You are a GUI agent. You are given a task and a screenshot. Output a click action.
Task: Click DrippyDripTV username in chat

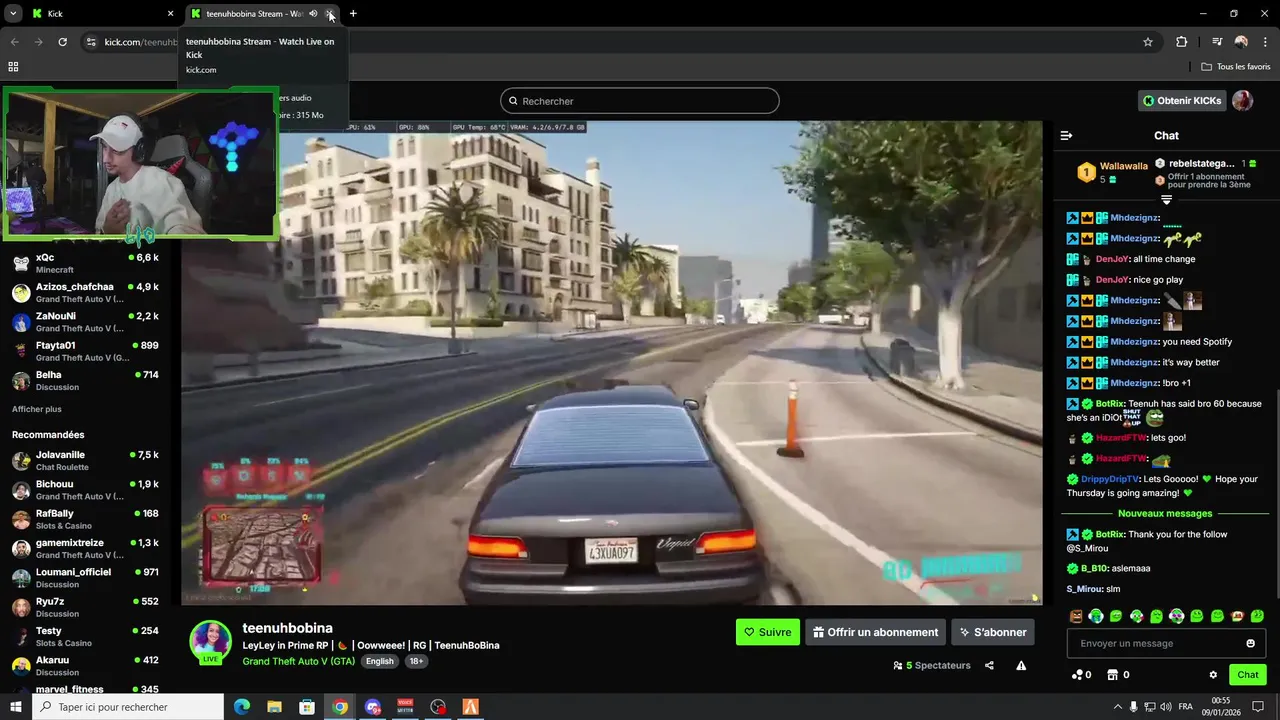click(x=1110, y=479)
